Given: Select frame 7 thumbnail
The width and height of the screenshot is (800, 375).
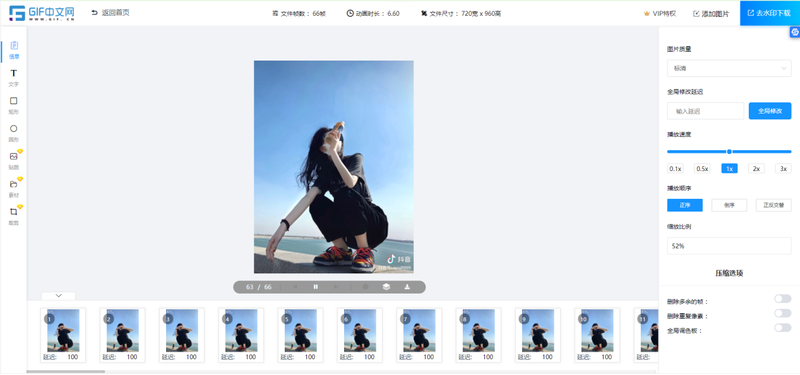Looking at the screenshot, I should [x=419, y=335].
